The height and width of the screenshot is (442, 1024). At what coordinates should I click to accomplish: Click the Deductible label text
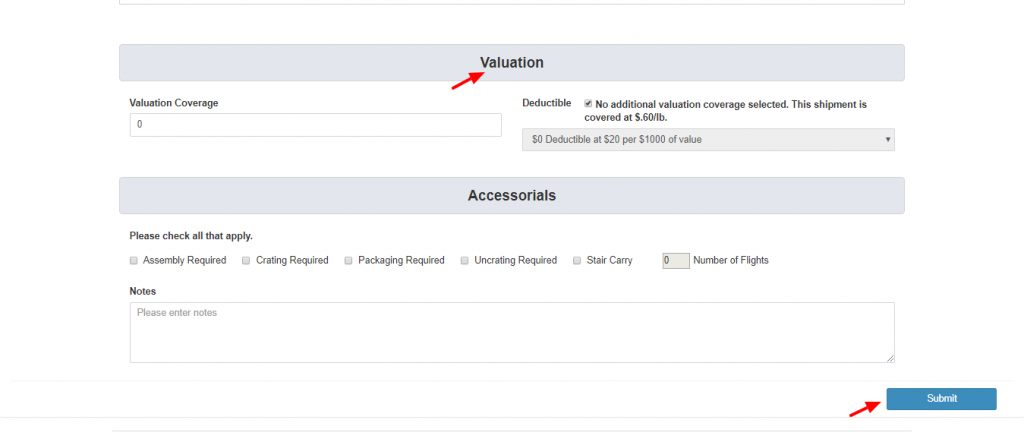pyautogui.click(x=547, y=103)
